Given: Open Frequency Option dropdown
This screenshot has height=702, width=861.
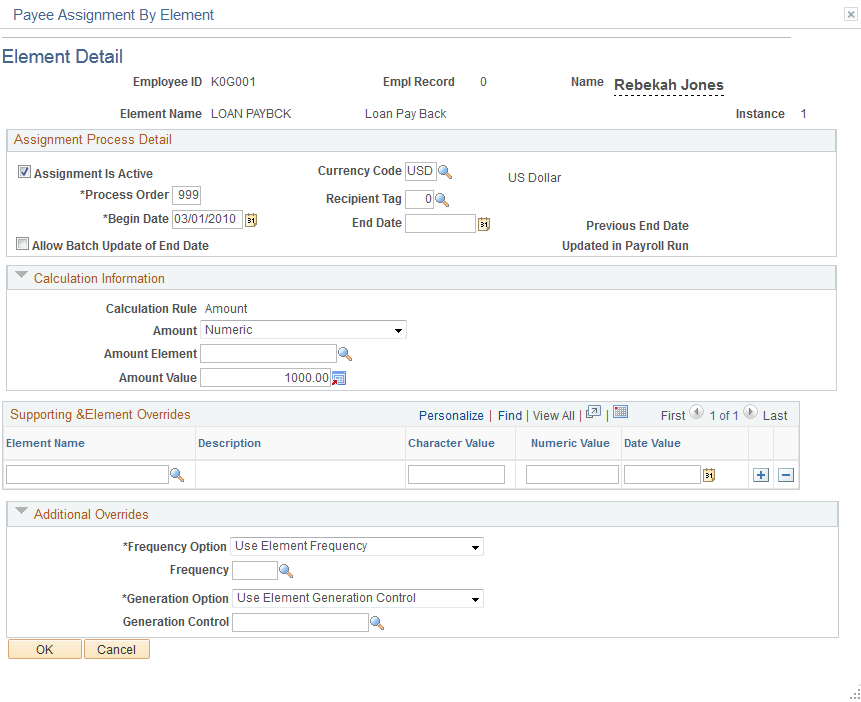Looking at the screenshot, I should coord(357,547).
